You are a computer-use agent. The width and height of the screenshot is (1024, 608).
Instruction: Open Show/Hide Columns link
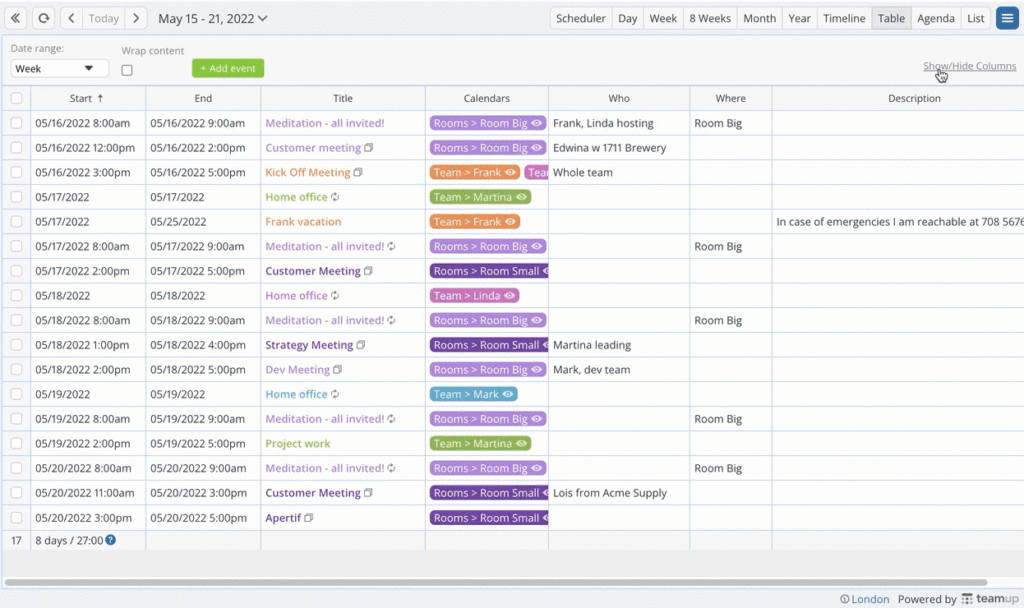tap(969, 66)
